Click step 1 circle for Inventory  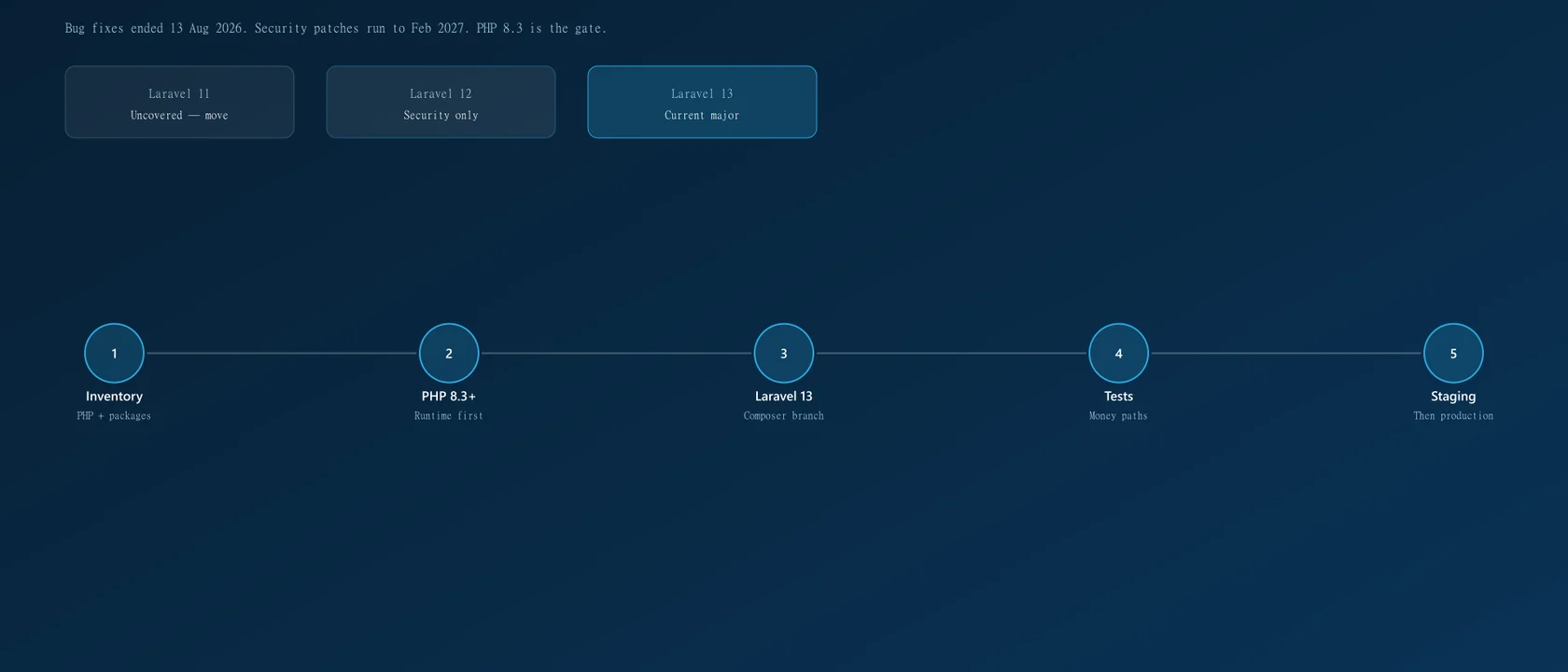tap(114, 353)
